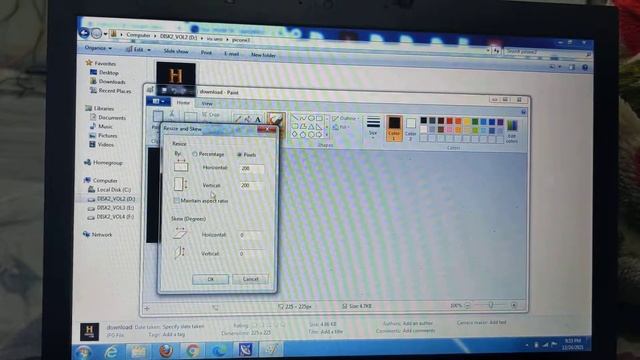Switch to the View tab in Paint
The image size is (640, 360).
click(x=207, y=103)
